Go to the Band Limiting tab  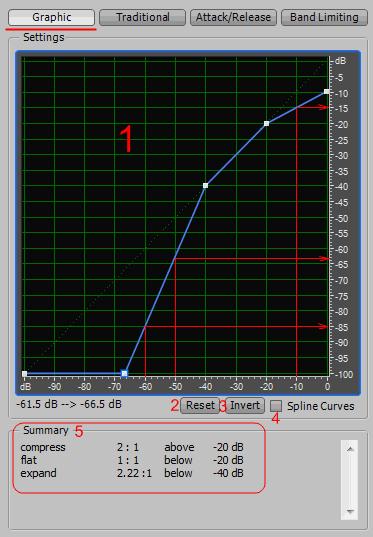[324, 17]
